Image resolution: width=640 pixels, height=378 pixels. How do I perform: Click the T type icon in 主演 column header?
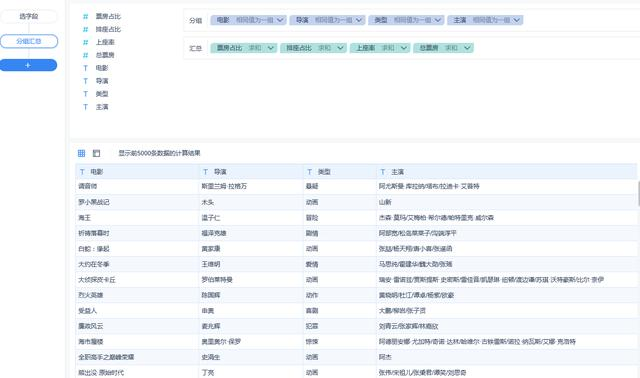tap(382, 172)
